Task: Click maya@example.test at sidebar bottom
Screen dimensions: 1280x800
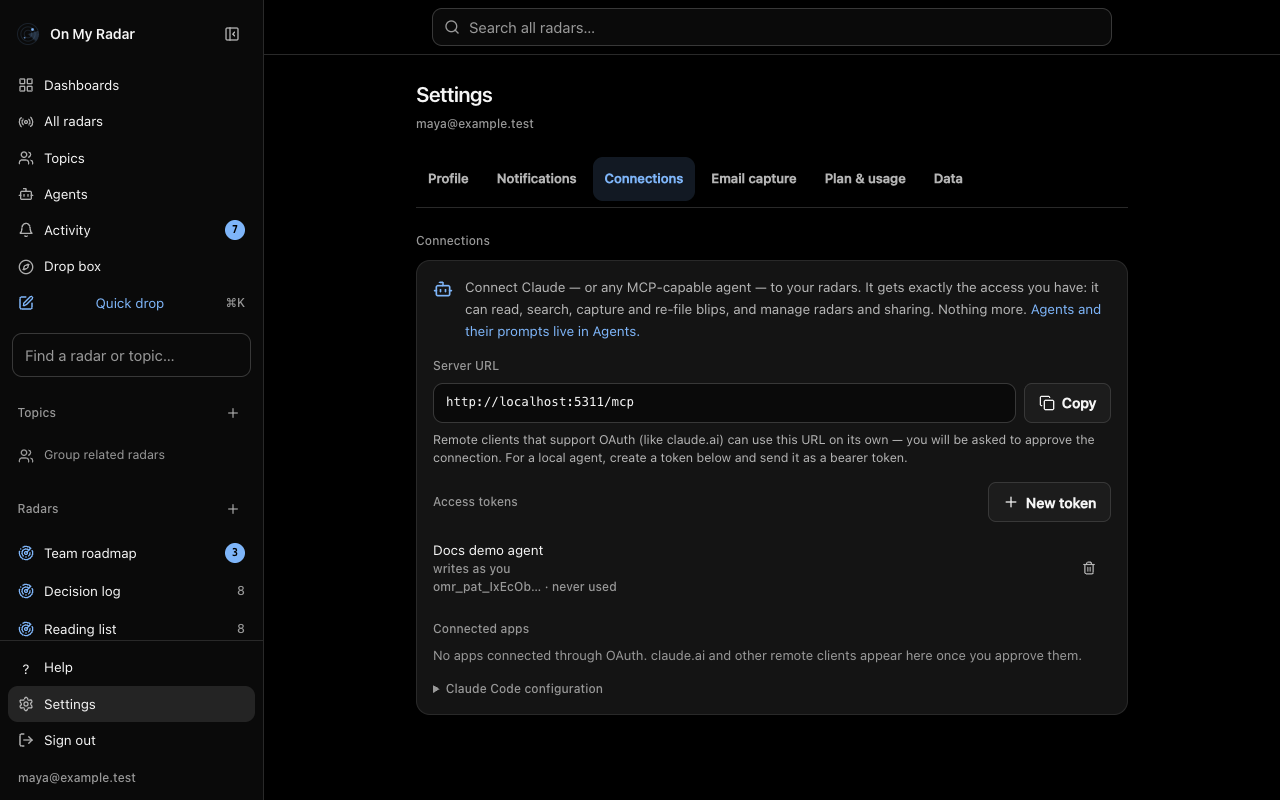Action: pyautogui.click(x=77, y=778)
